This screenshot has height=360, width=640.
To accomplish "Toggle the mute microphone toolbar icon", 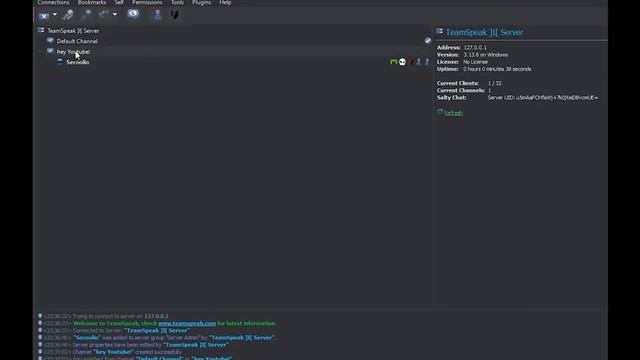I will click(x=68, y=15).
